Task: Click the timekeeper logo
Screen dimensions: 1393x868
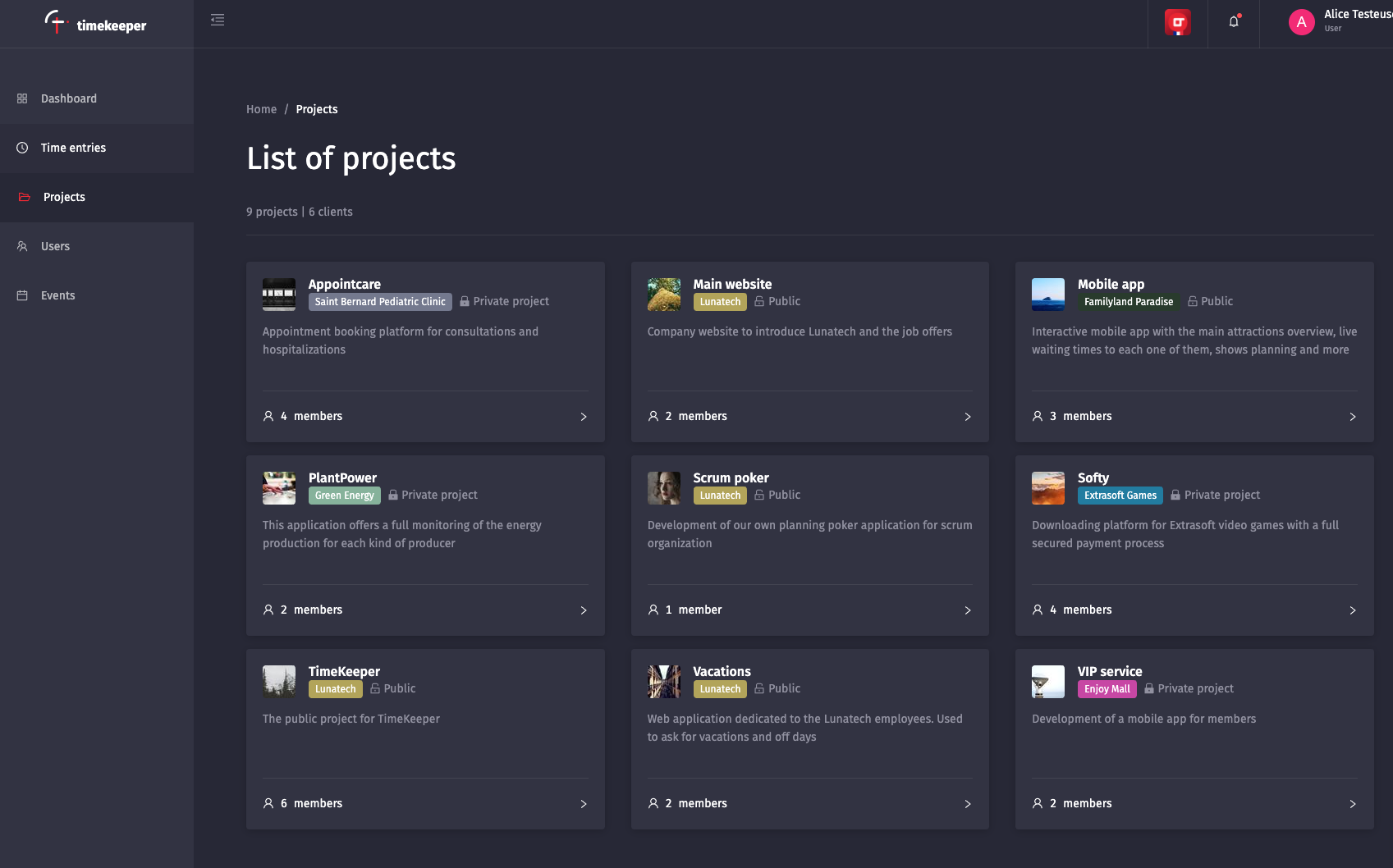Action: tap(95, 23)
